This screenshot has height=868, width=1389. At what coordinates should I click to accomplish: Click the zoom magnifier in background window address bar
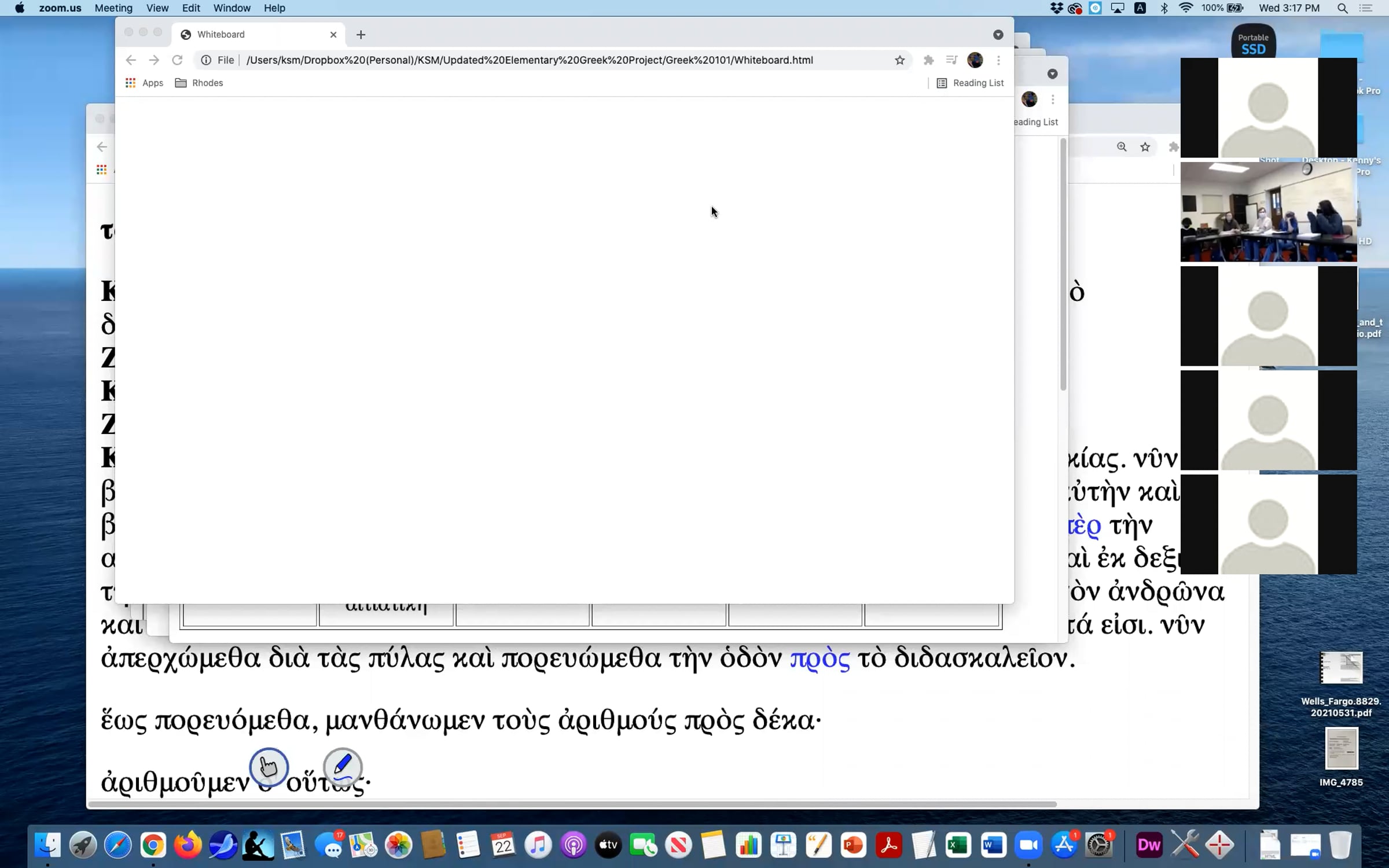pyautogui.click(x=1122, y=147)
